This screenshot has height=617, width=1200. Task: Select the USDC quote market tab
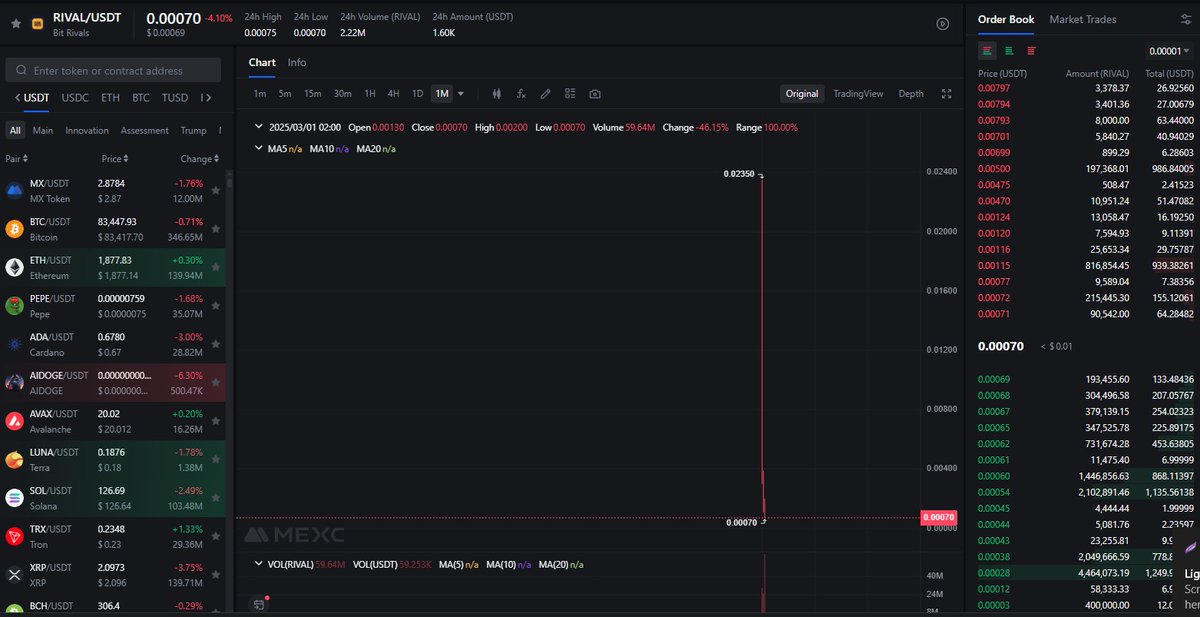tap(75, 98)
